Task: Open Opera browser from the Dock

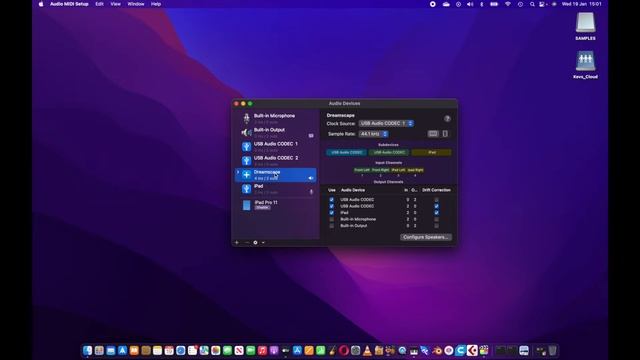Action: (344, 350)
